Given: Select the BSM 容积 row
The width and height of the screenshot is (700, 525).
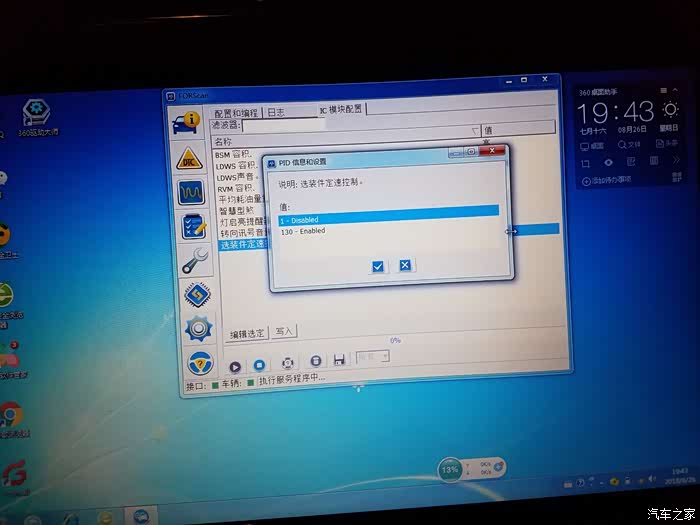Looking at the screenshot, I should click(235, 154).
